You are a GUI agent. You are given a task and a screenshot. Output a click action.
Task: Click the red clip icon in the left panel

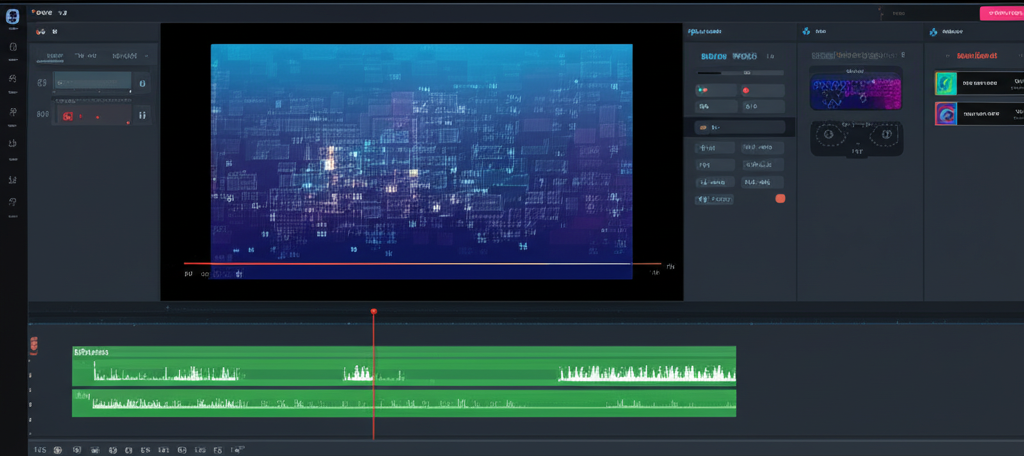coord(66,116)
